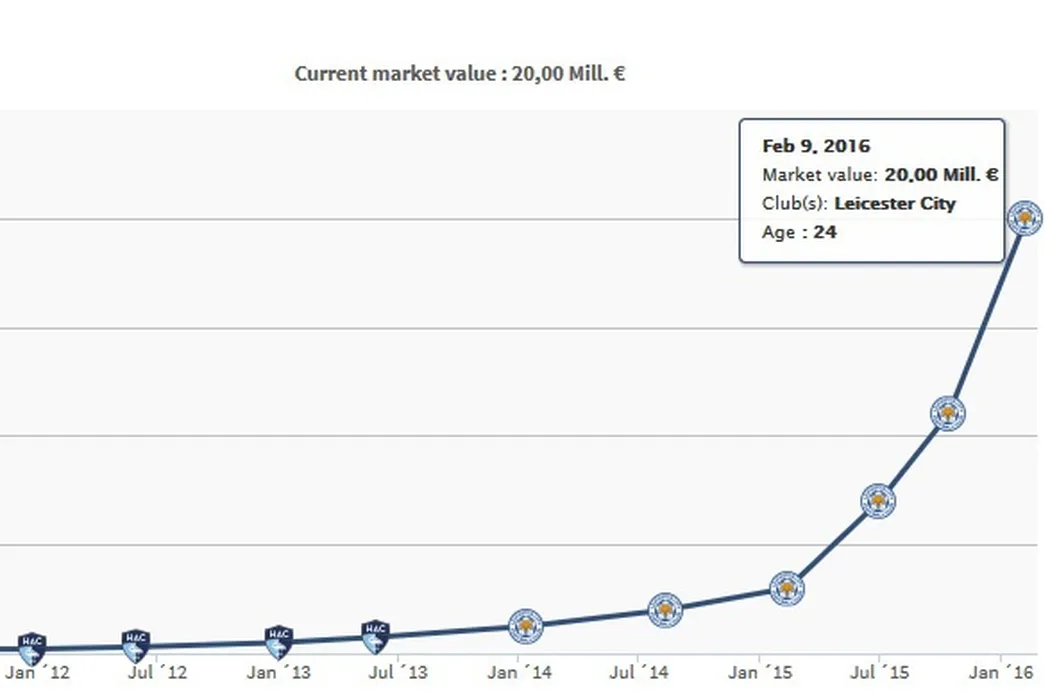The image size is (1050, 700).
Task: Click the 'Market value: 20,00 Mill. €' tooltip line
Action: coord(880,175)
